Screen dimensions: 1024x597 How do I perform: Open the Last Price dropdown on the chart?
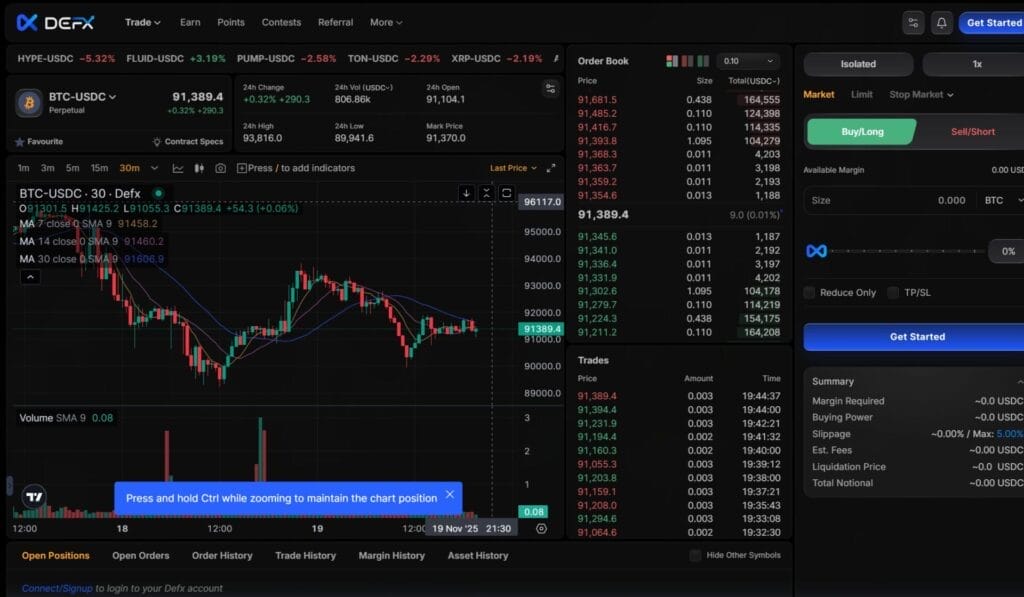tap(508, 168)
